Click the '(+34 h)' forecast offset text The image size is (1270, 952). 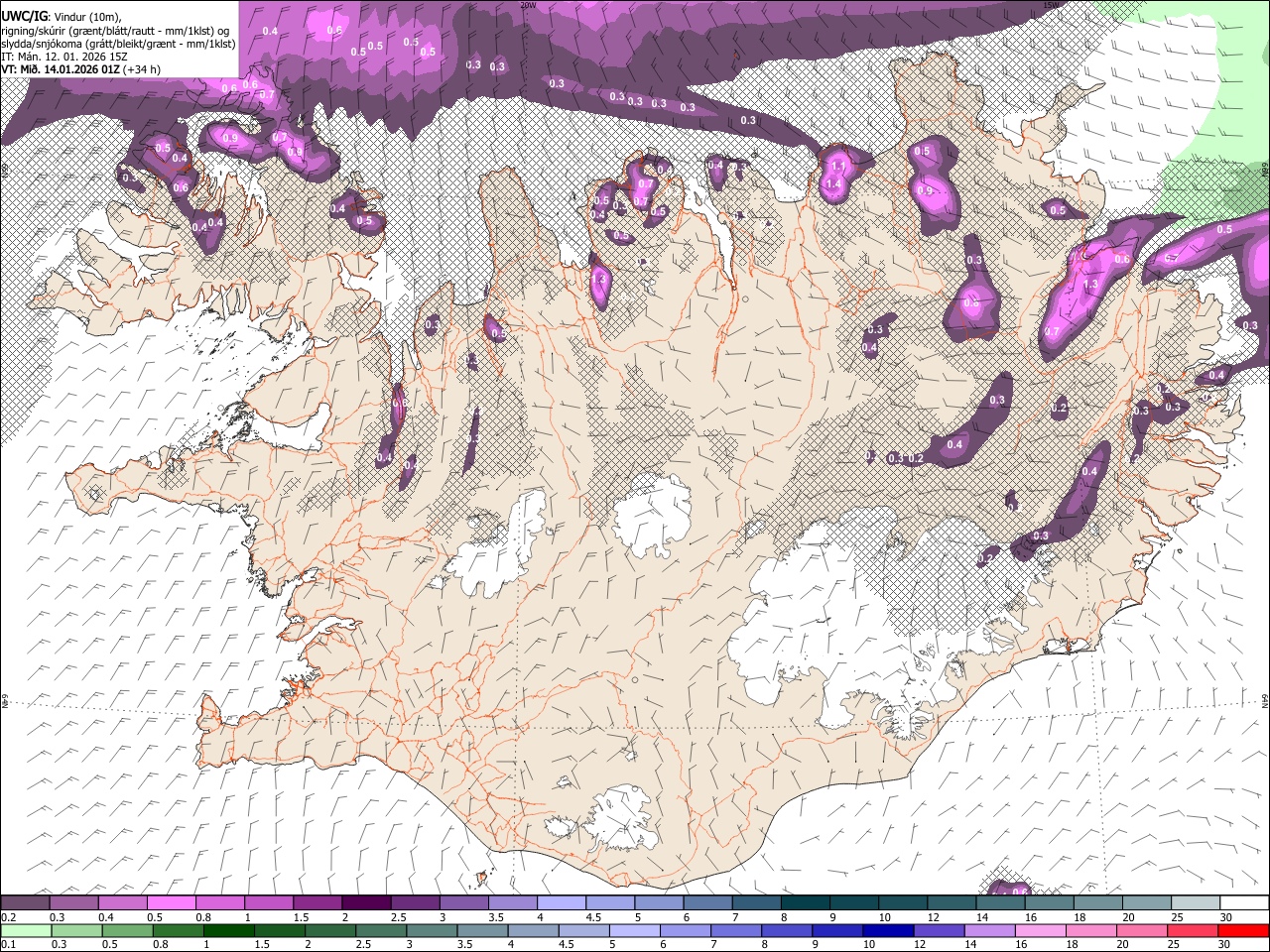(142, 70)
